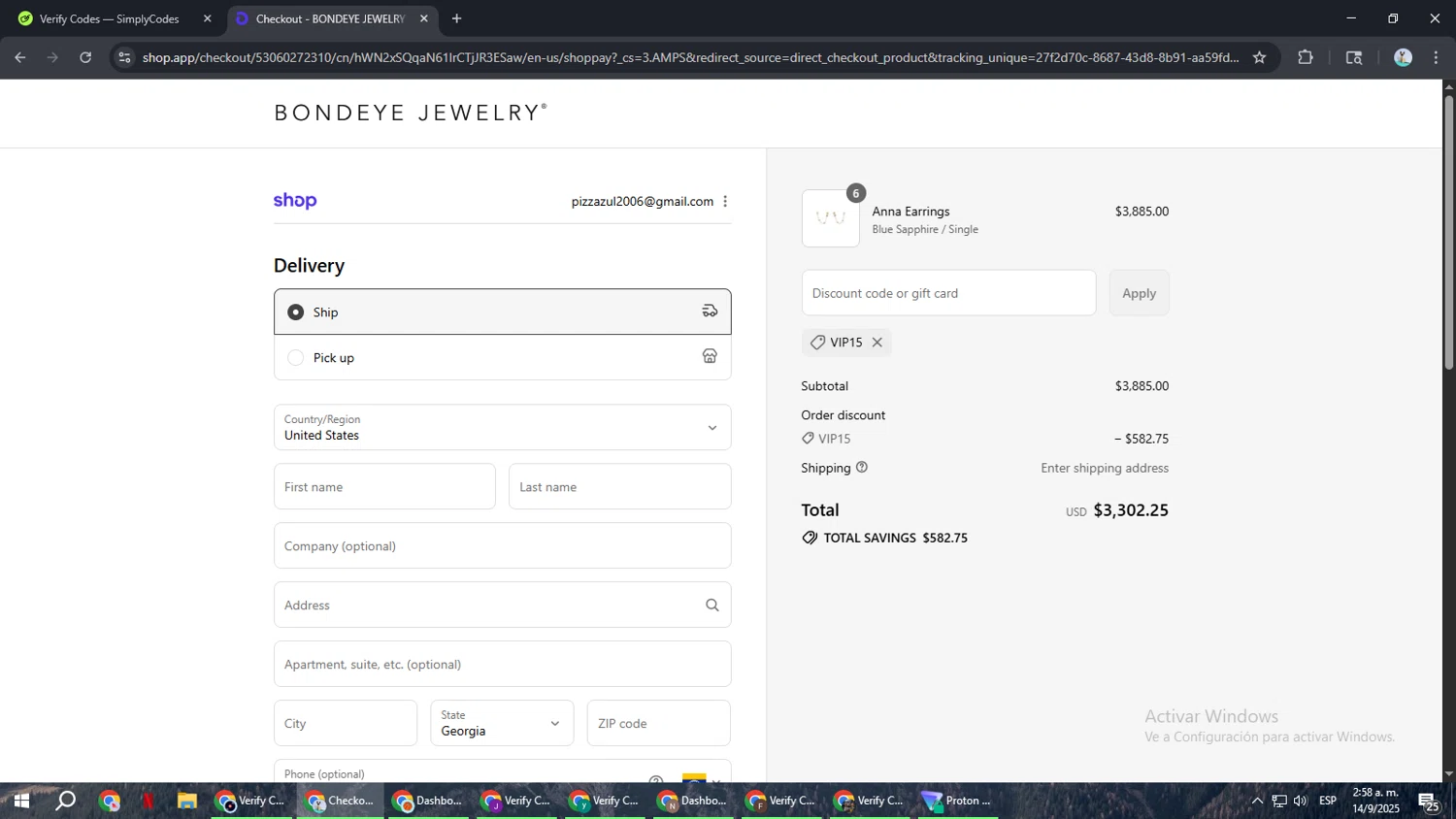This screenshot has height=819, width=1456.
Task: Close the Checkout - BONDEYE JEWELRY tab
Action: click(x=423, y=18)
